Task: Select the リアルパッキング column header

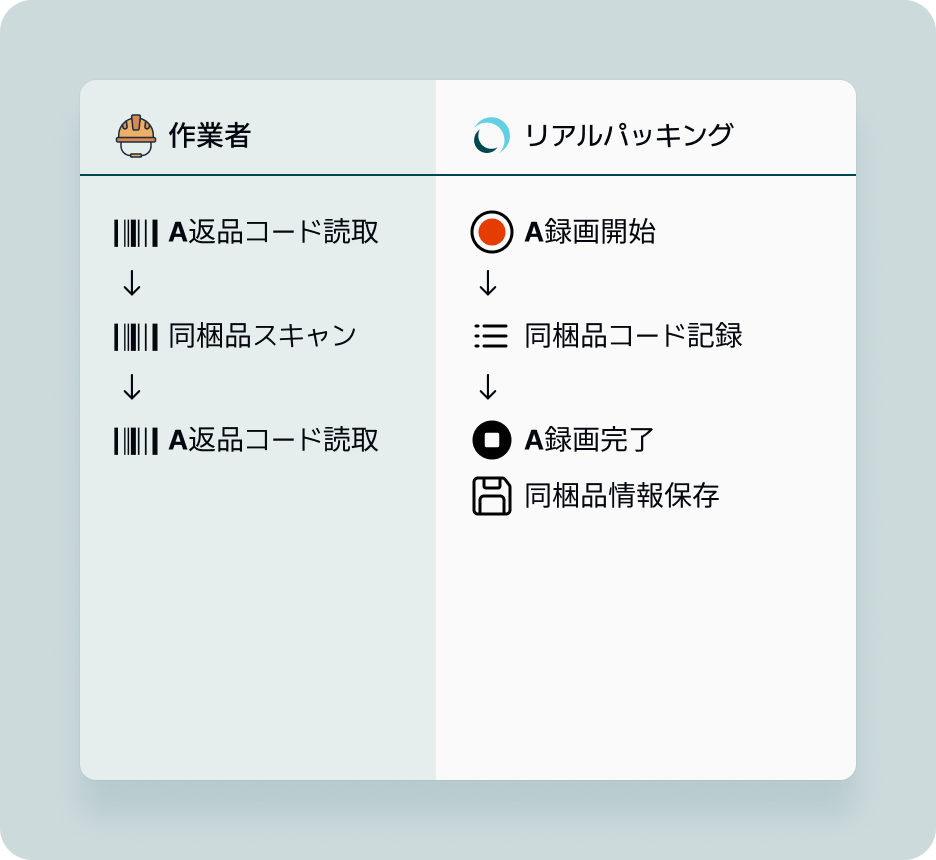Action: click(629, 135)
